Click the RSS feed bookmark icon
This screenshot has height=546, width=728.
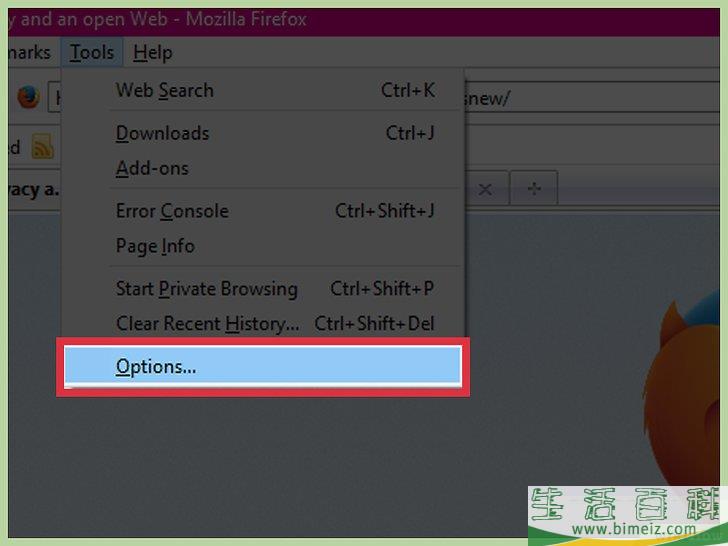(43, 146)
